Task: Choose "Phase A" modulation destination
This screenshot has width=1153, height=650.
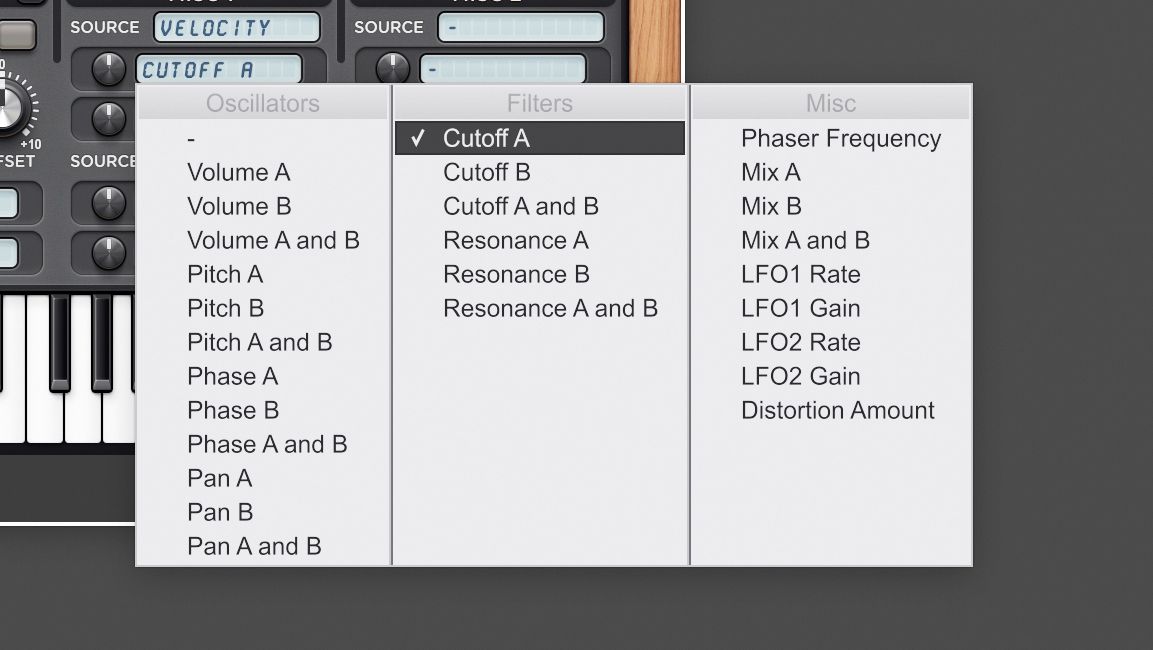Action: click(232, 376)
